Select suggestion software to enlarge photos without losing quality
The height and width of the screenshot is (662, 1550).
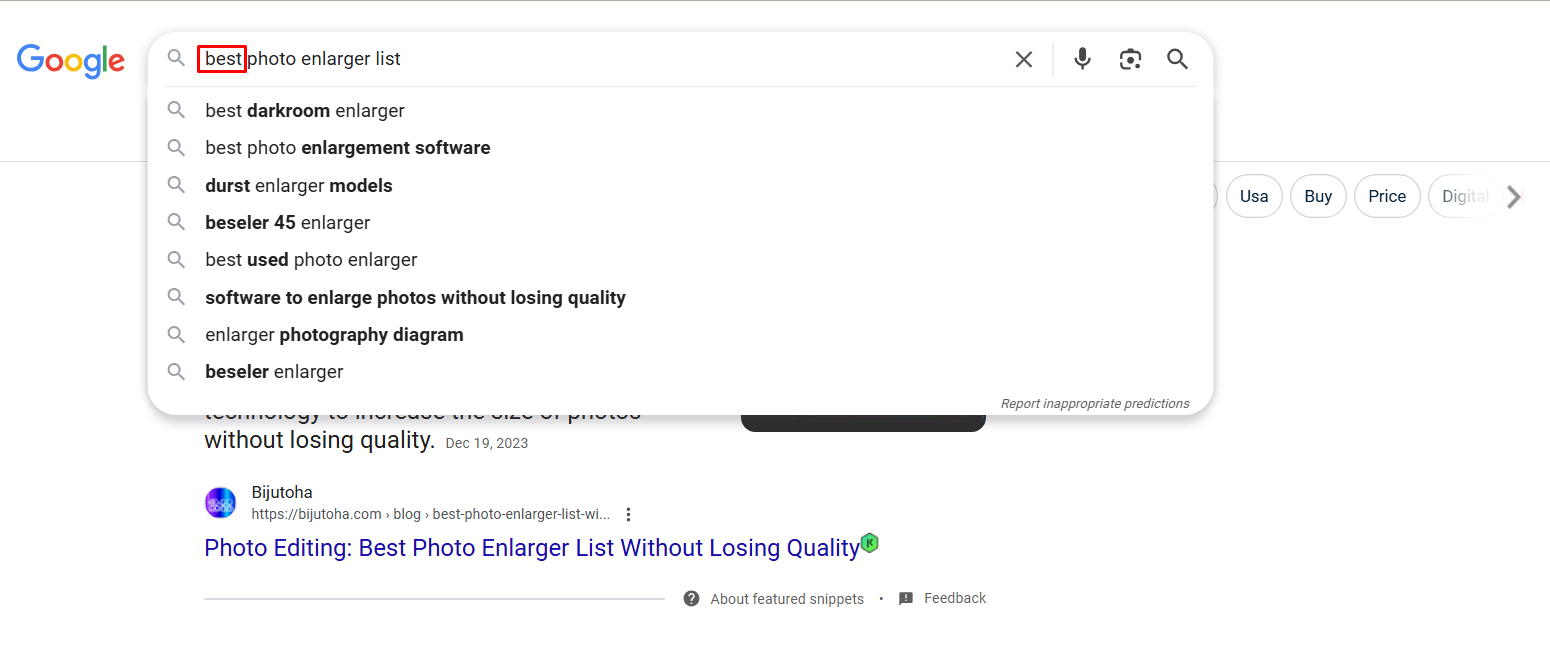click(x=680, y=298)
